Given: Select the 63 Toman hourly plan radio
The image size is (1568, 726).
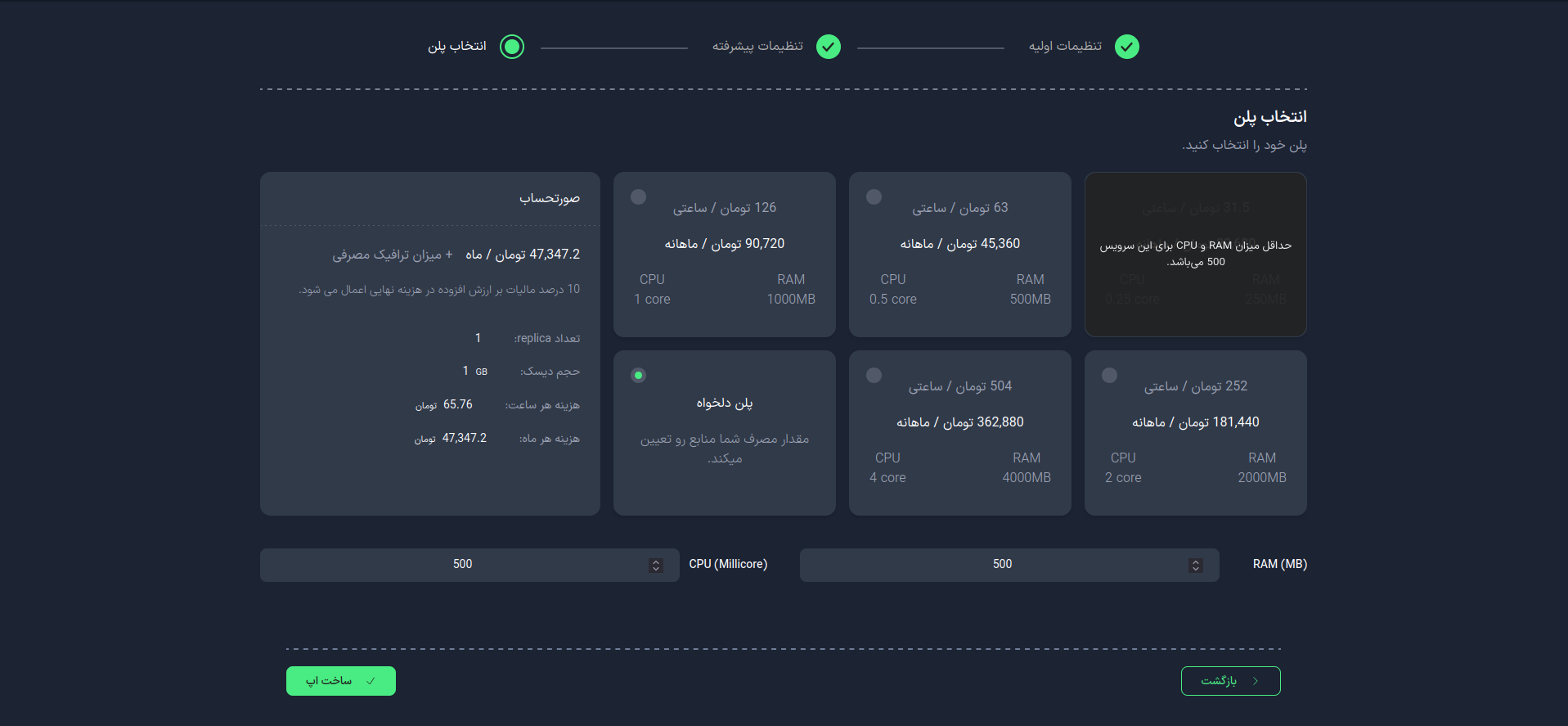Looking at the screenshot, I should (x=874, y=197).
